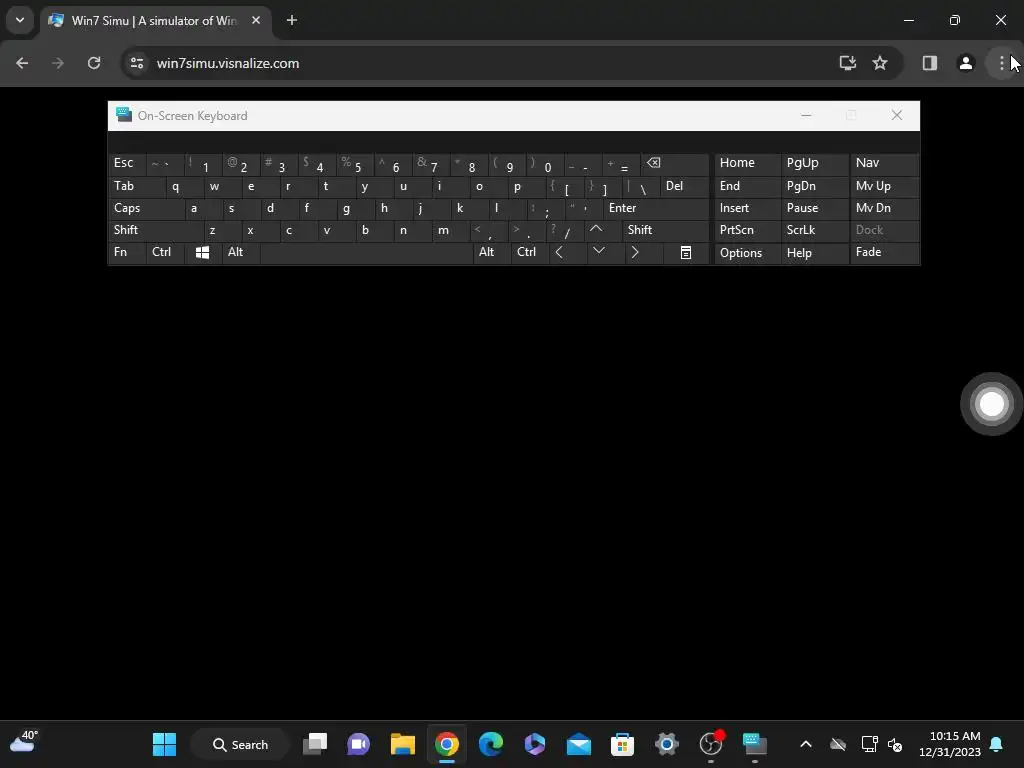Viewport: 1024px width, 768px height.
Task: Click the Home key
Action: [x=748, y=163]
